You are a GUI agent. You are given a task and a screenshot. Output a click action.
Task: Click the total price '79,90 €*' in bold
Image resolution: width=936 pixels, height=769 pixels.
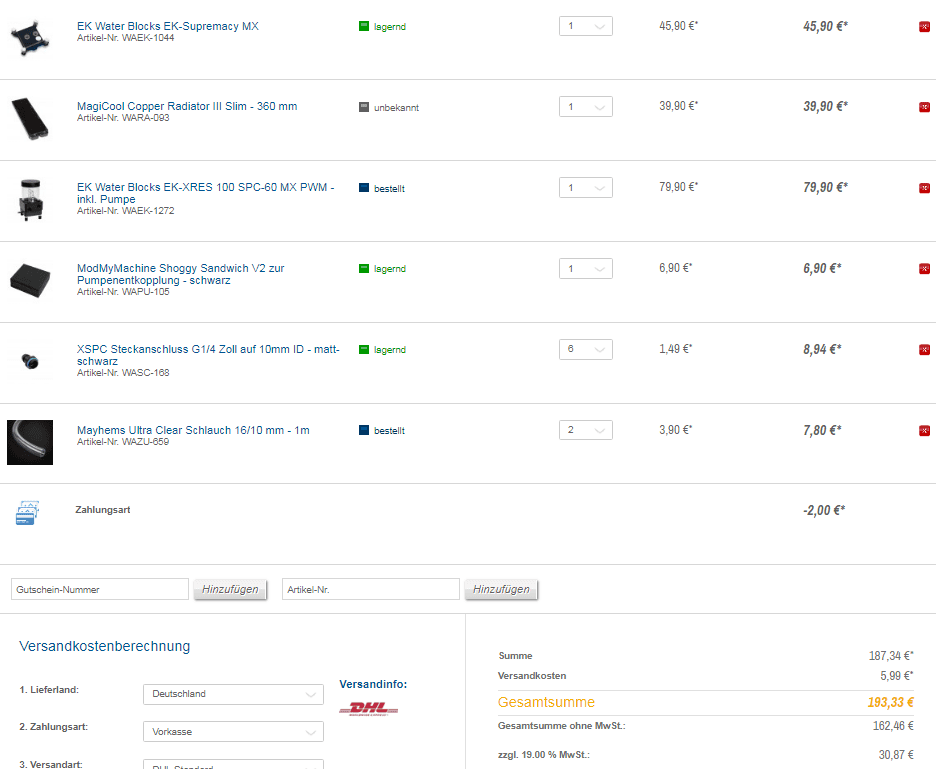826,187
